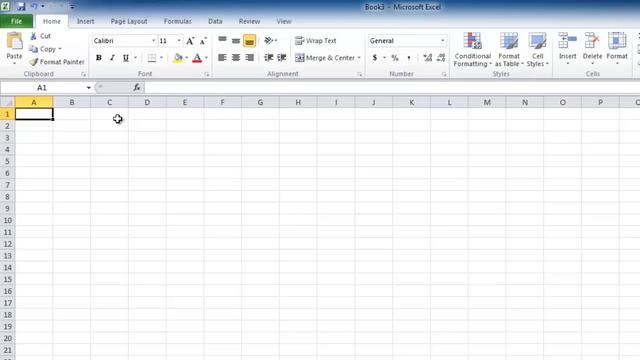Open General number format dropdown
Screen dimensions: 640x360
[442, 41]
